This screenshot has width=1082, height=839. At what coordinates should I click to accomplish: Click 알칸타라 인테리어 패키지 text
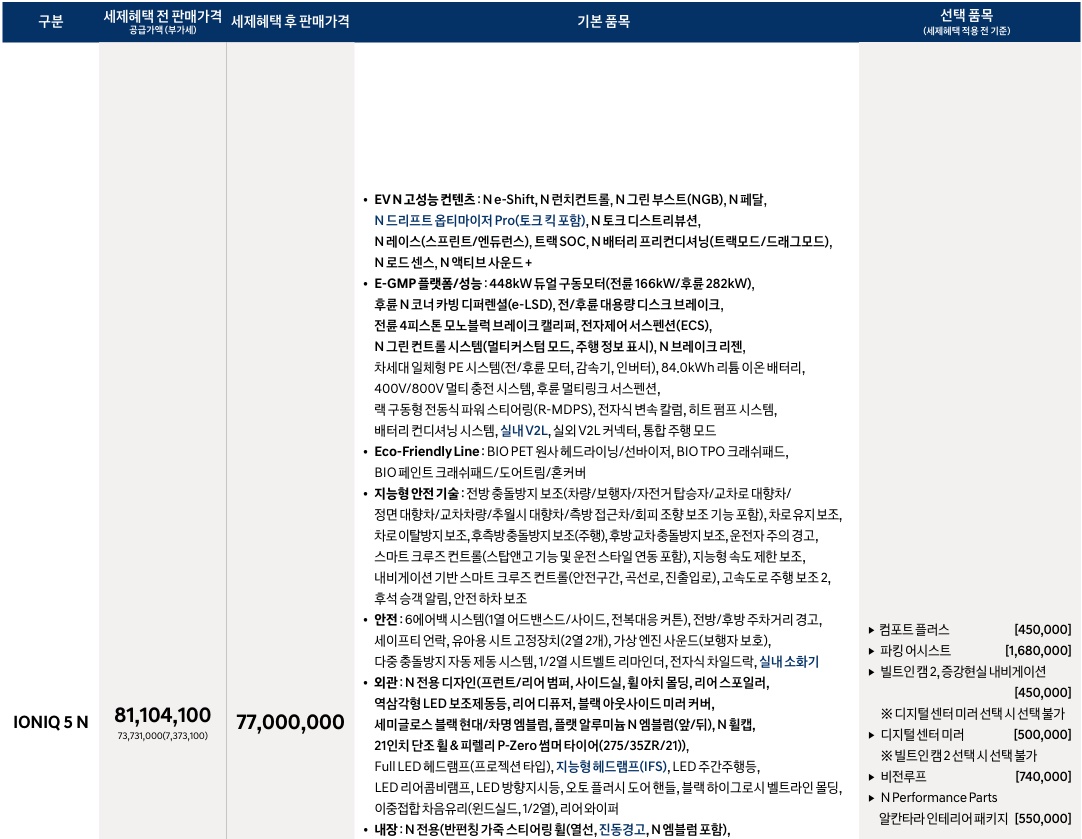click(943, 819)
